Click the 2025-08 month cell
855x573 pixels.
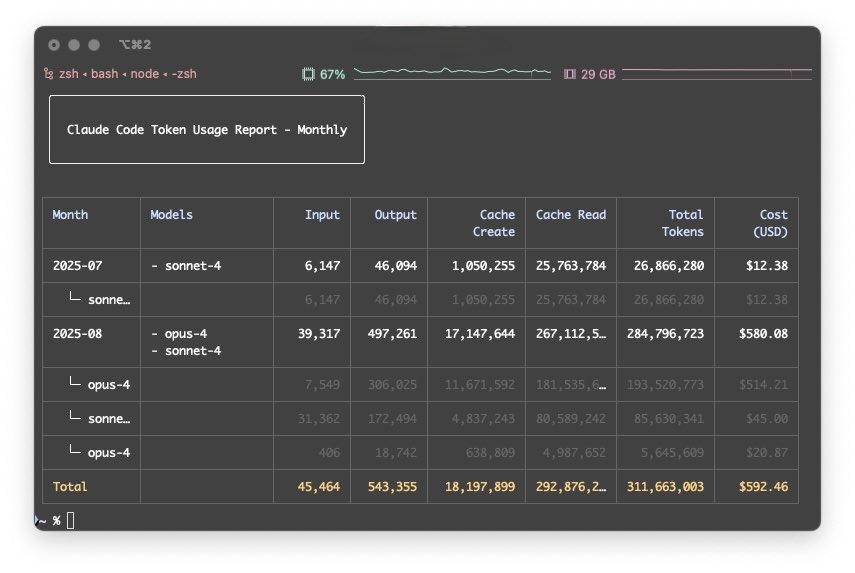[77, 334]
